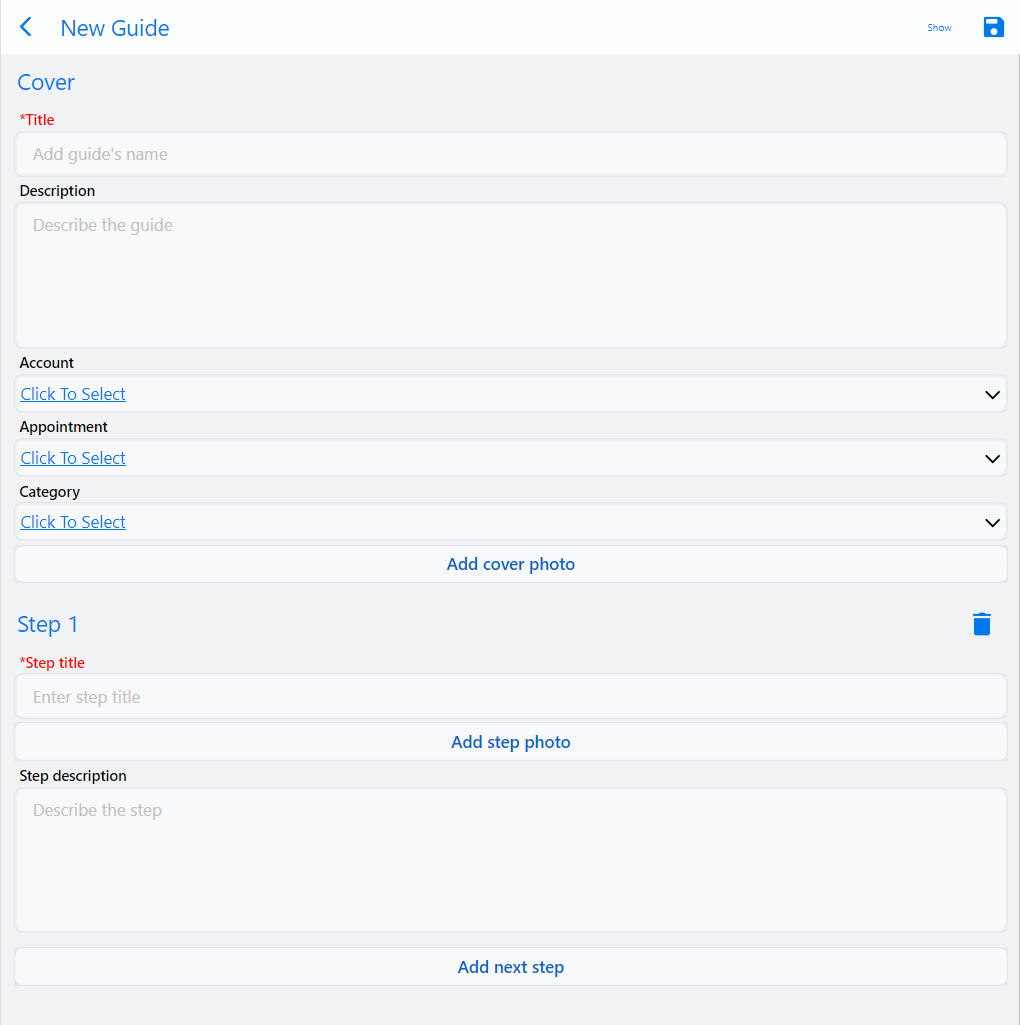Click the red *Title field label

coord(37,120)
